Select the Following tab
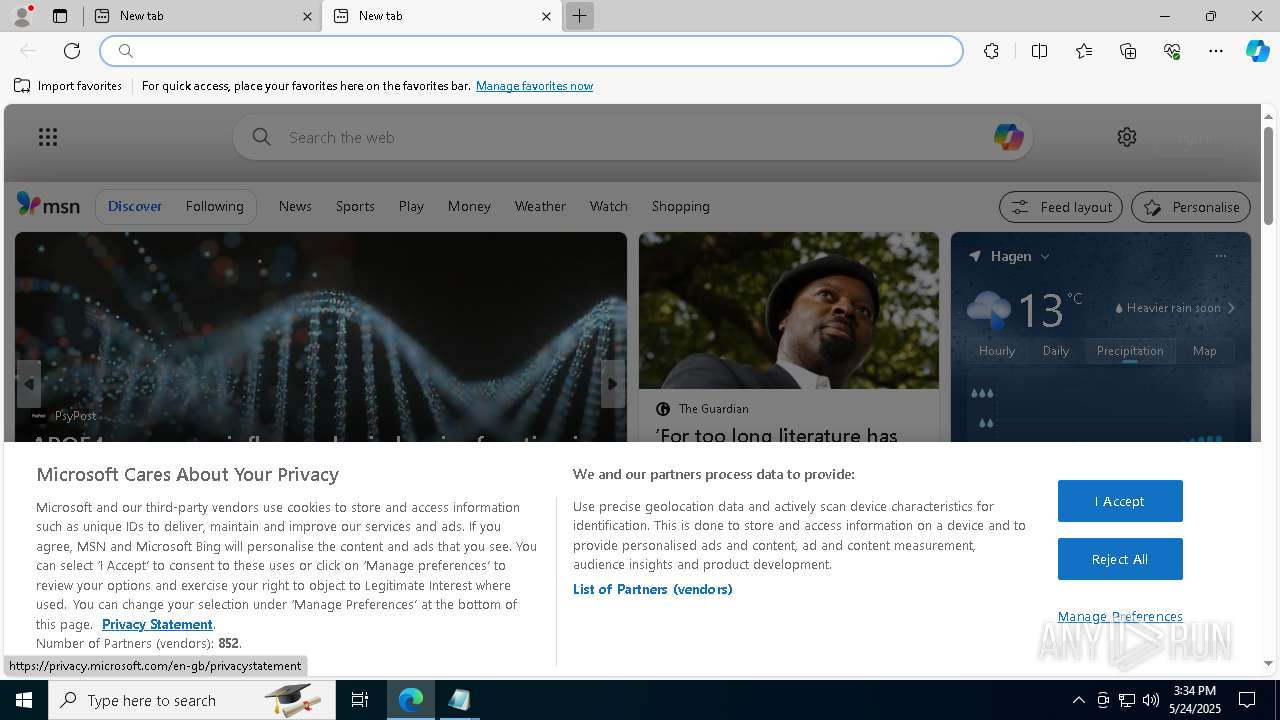 [x=214, y=206]
